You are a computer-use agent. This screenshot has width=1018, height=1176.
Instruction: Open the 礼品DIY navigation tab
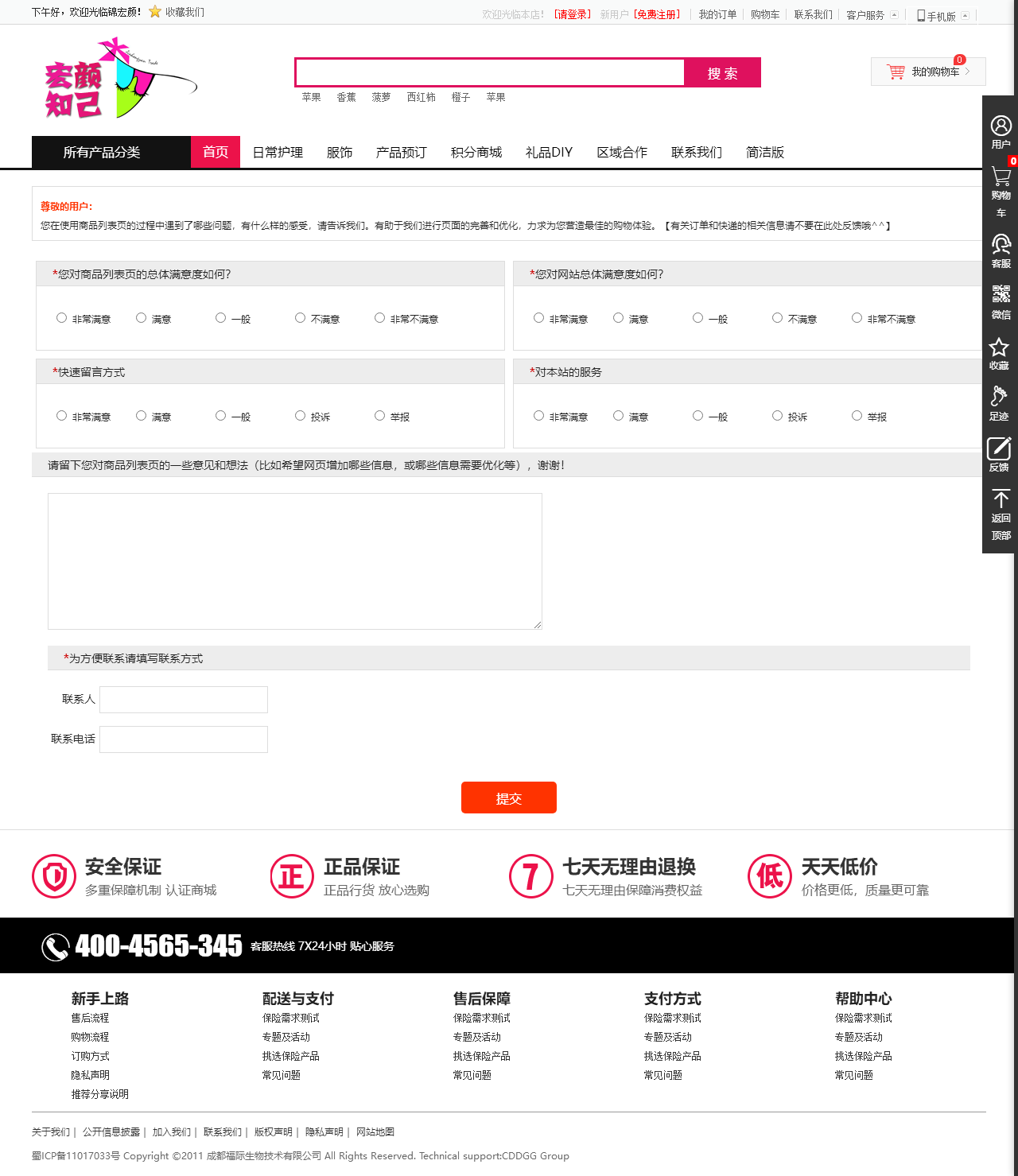pyautogui.click(x=549, y=153)
